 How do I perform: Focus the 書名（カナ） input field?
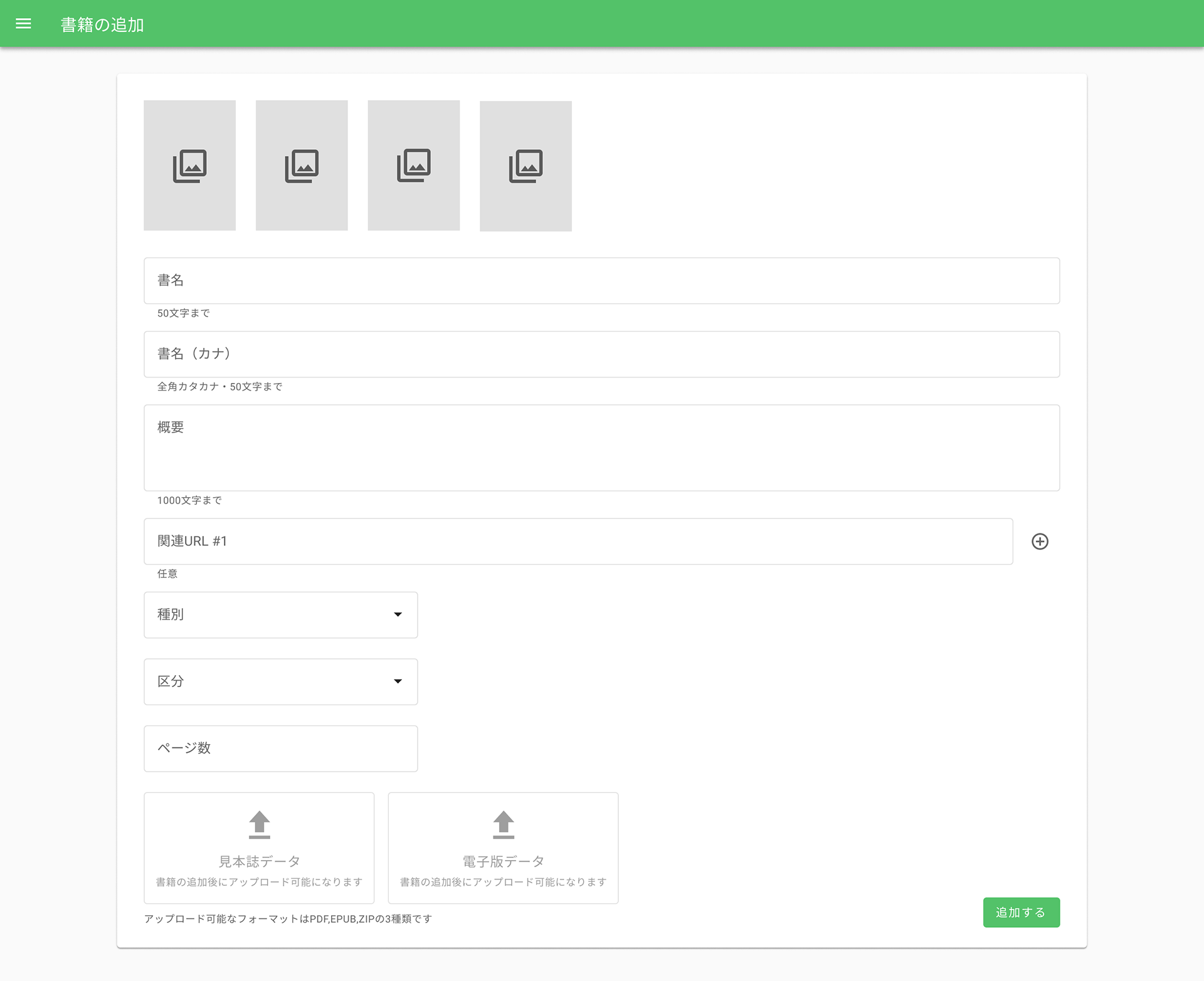click(x=601, y=354)
